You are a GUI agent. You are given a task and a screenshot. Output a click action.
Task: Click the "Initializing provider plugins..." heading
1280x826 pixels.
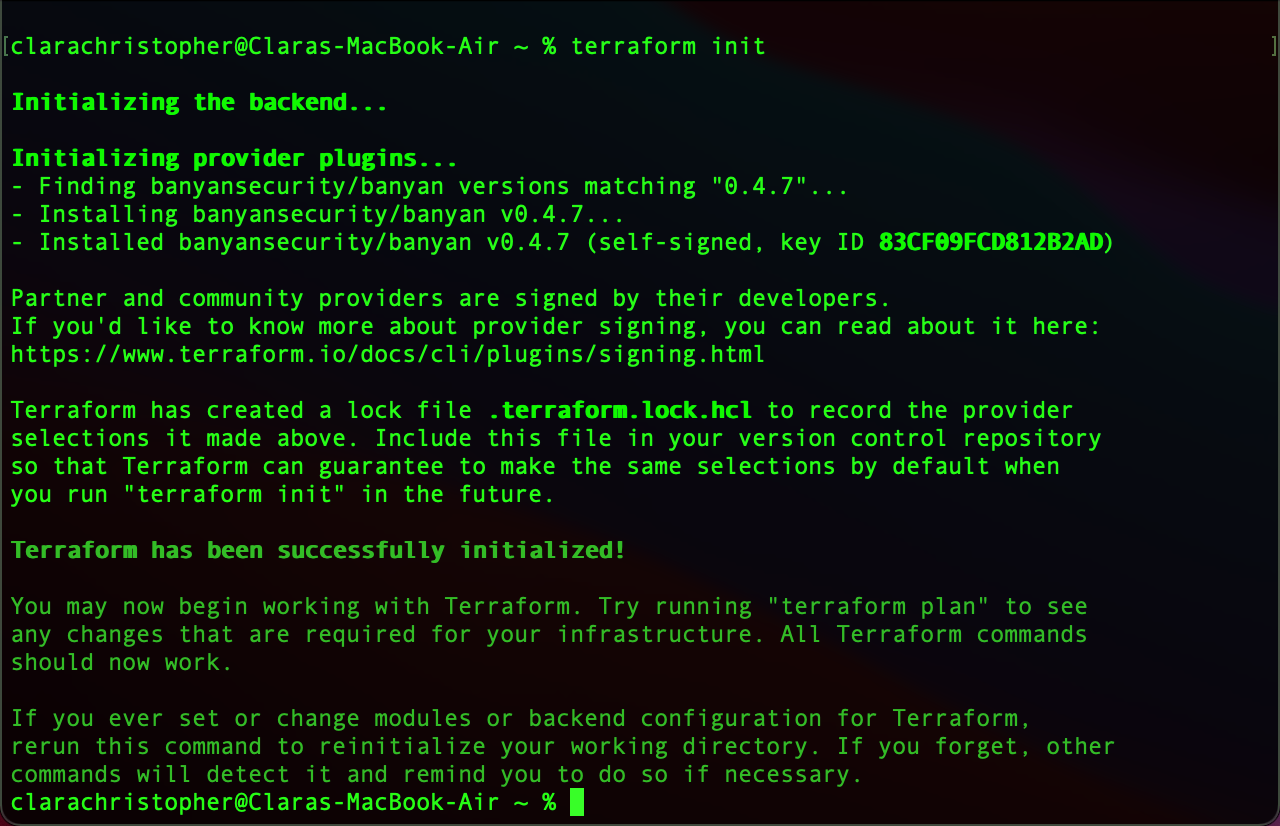tap(234, 158)
